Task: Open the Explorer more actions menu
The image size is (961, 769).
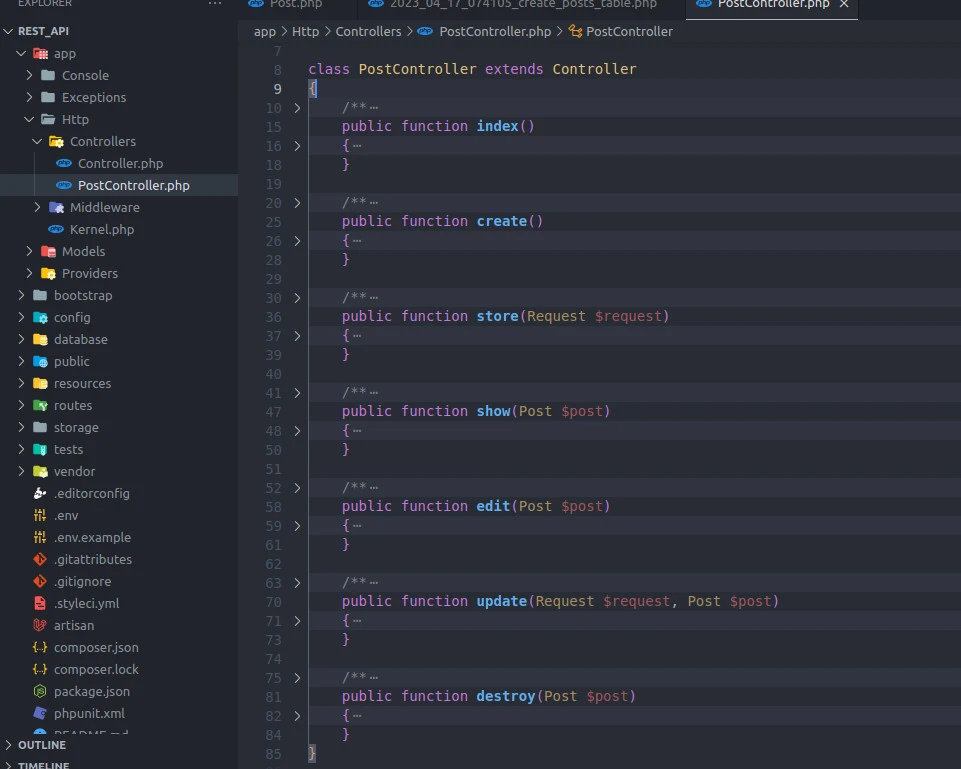Action: point(215,5)
